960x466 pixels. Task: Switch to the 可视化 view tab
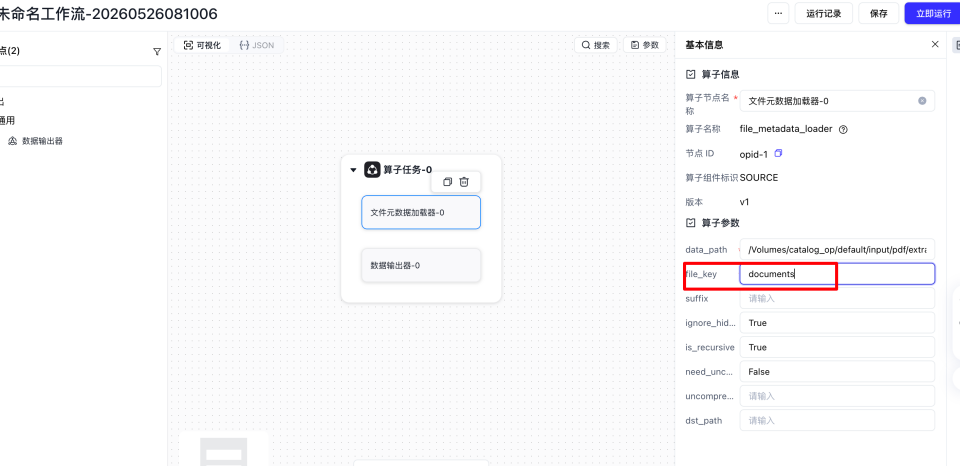coord(203,45)
